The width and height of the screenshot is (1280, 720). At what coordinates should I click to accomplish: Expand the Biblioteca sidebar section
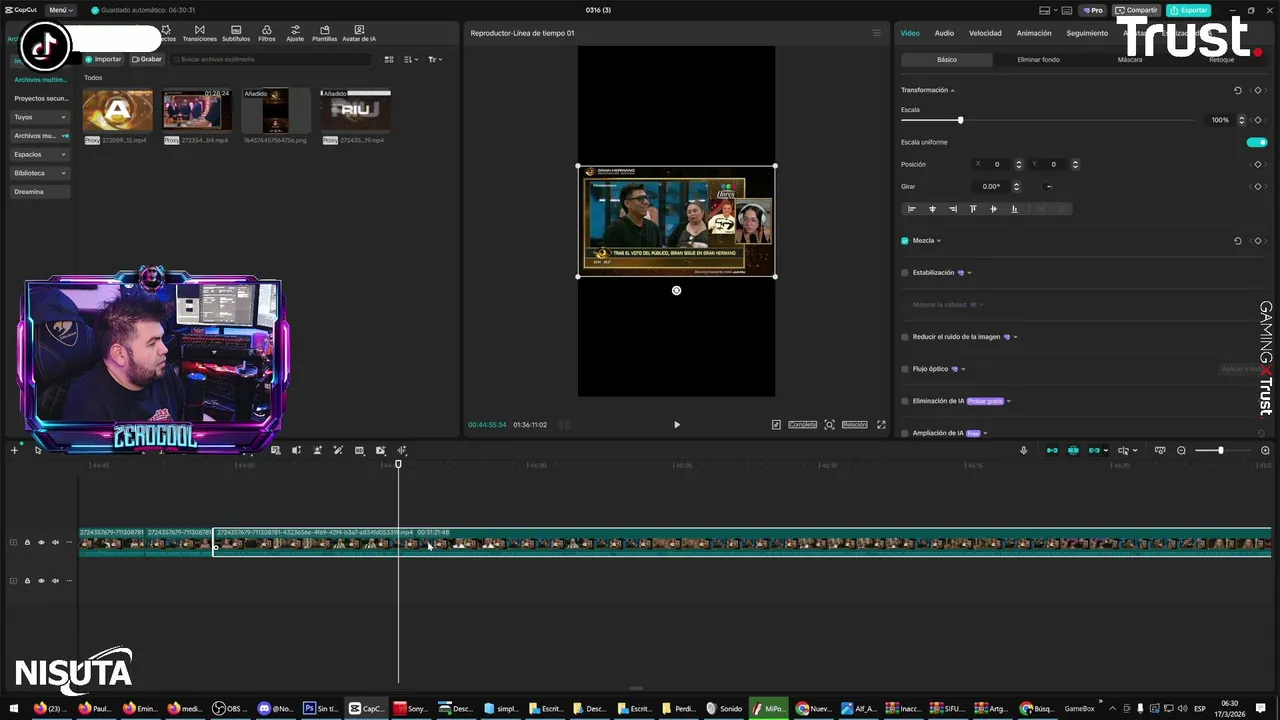tap(41, 173)
